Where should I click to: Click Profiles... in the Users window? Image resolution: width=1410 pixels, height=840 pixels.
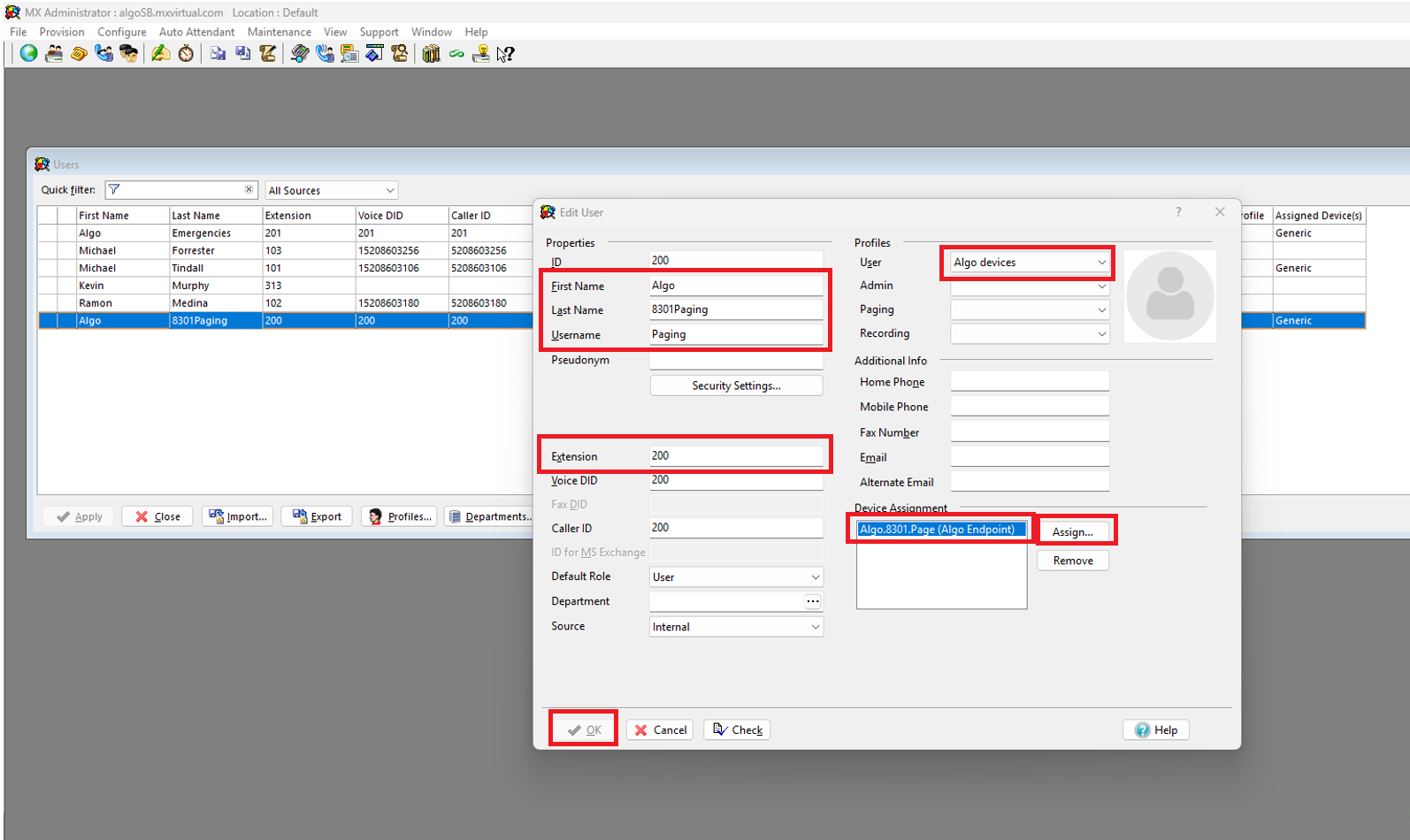point(401,516)
